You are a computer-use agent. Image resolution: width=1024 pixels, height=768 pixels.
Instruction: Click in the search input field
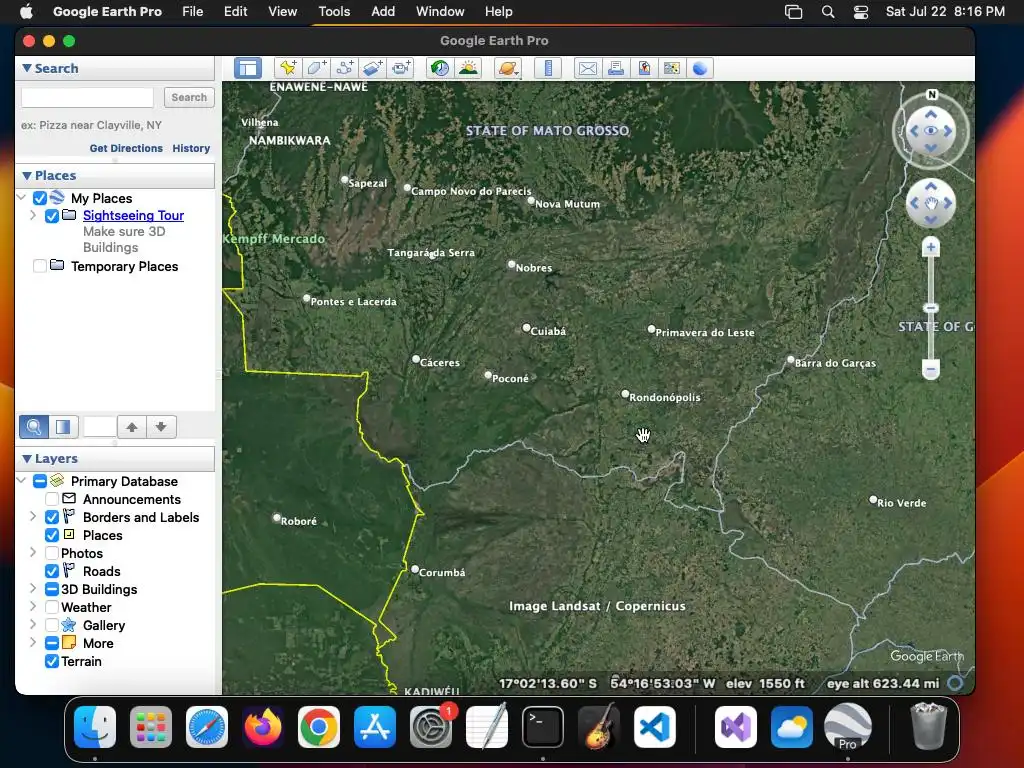[x=88, y=97]
